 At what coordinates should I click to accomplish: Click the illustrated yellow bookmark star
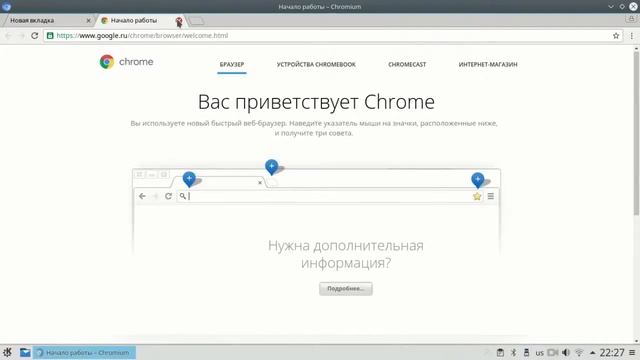click(x=477, y=196)
